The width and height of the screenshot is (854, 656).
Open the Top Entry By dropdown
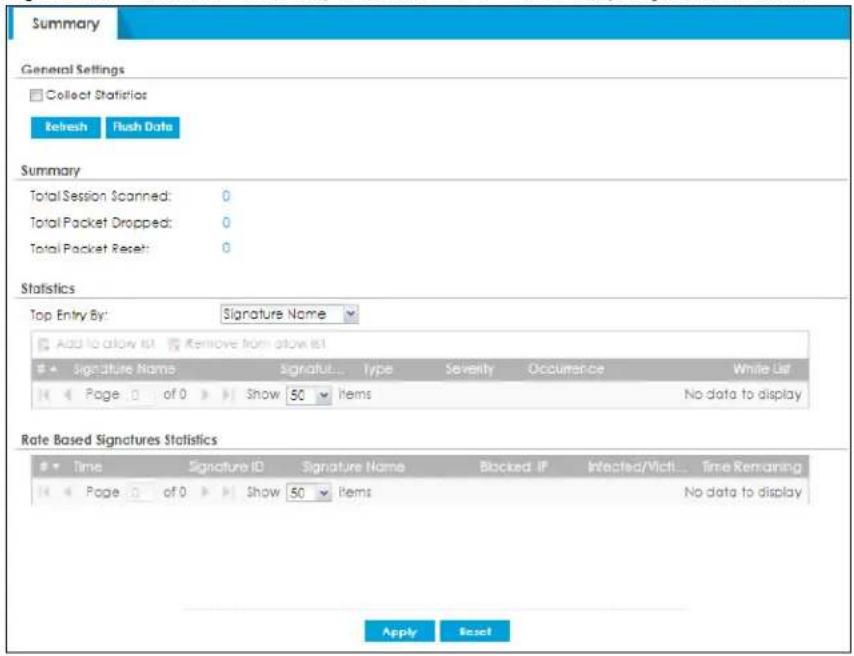click(x=289, y=314)
